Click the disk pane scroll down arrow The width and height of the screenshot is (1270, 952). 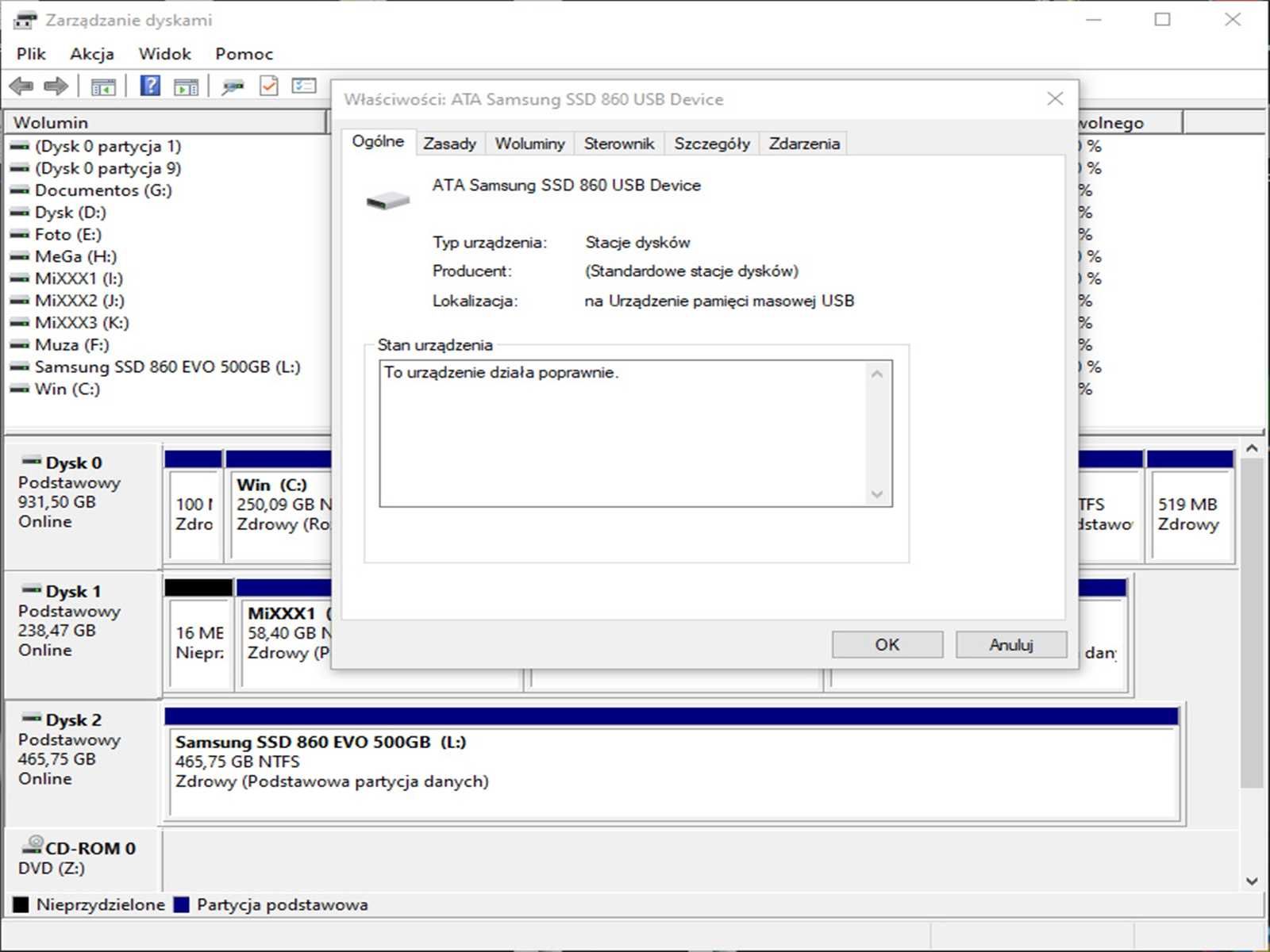1252,881
